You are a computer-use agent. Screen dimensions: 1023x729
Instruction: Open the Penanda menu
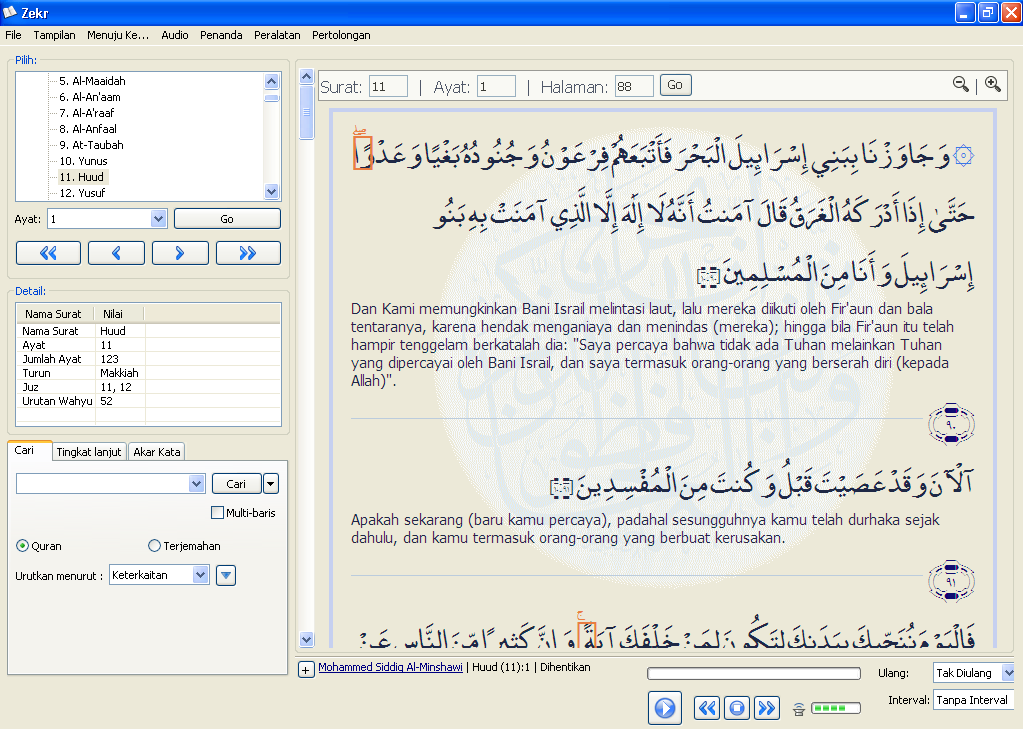[x=221, y=35]
